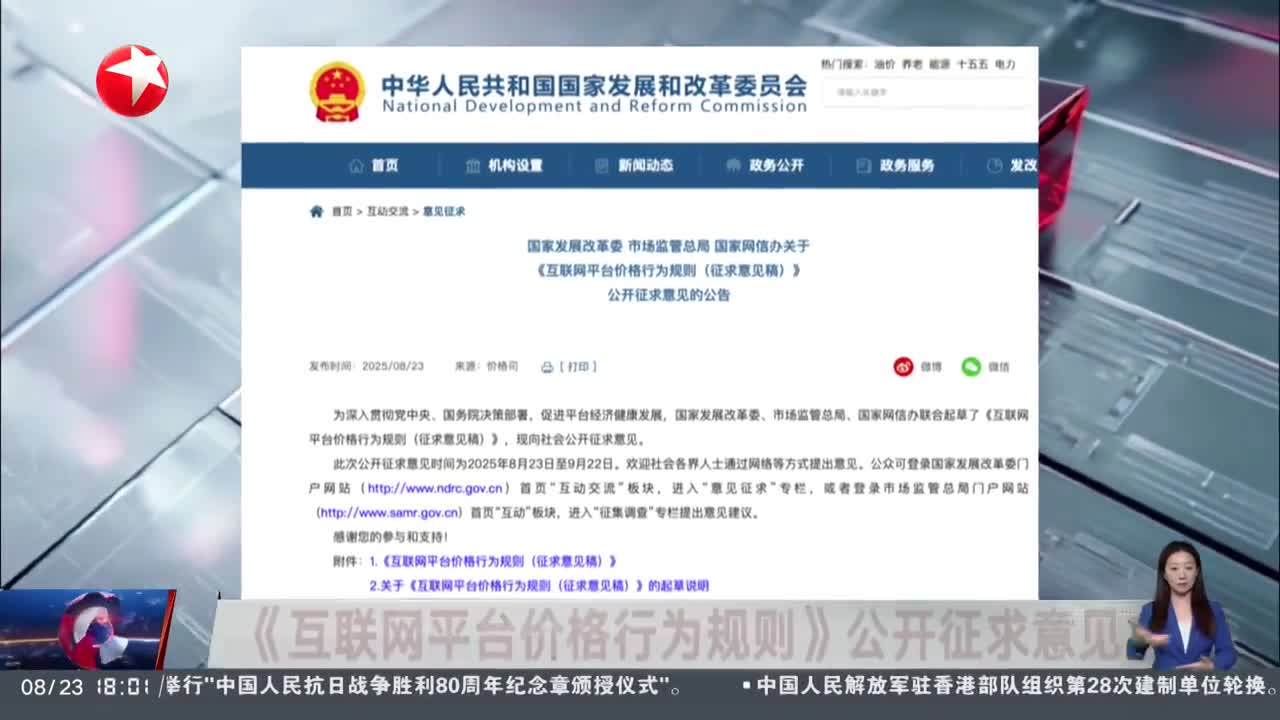Click the ticker headline about 第28次建制单位轮换

tap(1010, 687)
